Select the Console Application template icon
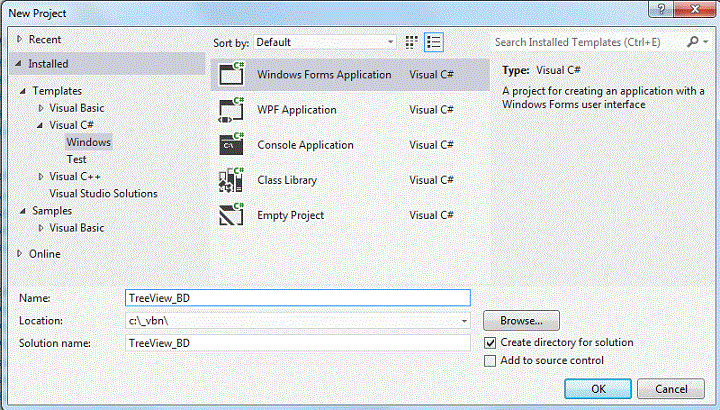Image resolution: width=720 pixels, height=410 pixels. click(x=232, y=145)
